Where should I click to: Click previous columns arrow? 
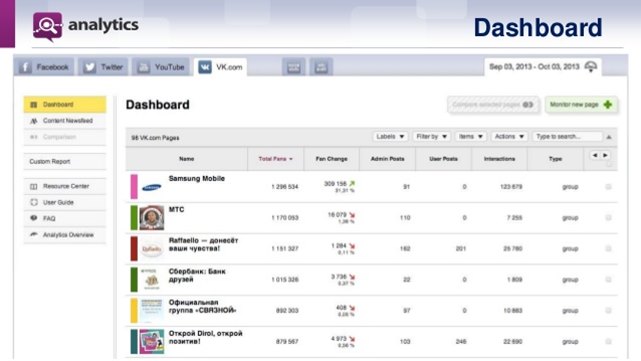point(595,155)
